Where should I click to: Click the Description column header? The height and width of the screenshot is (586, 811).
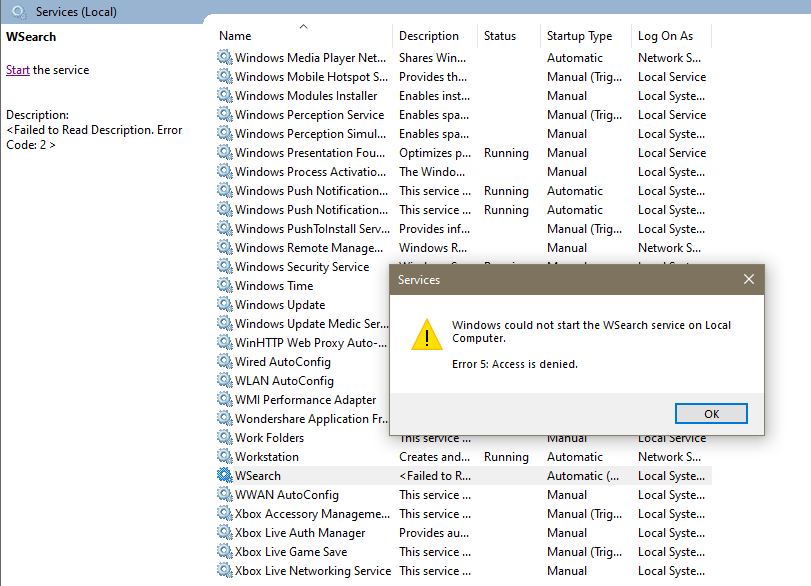coord(429,36)
